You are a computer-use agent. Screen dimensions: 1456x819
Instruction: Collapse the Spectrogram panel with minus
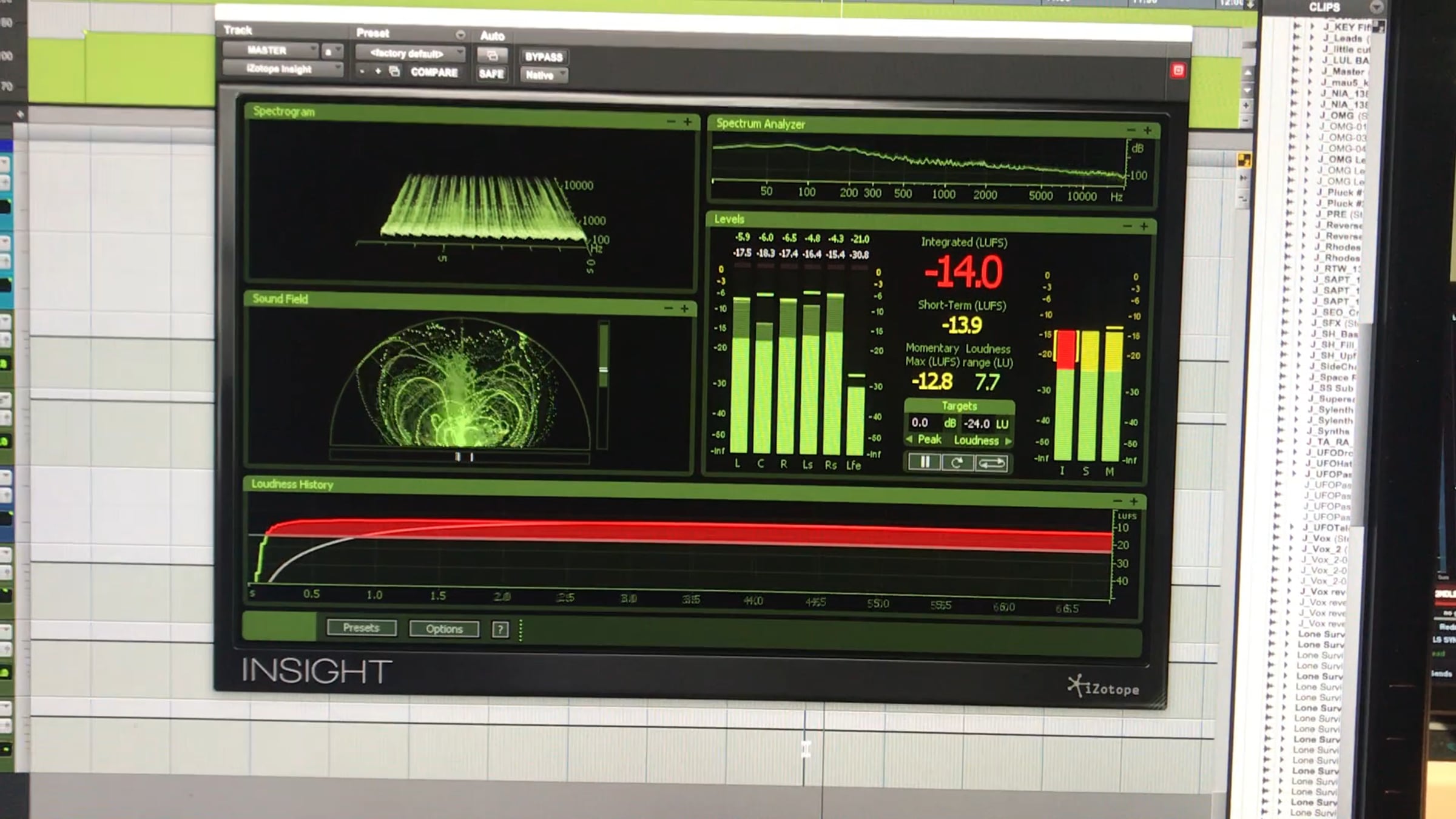[671, 121]
